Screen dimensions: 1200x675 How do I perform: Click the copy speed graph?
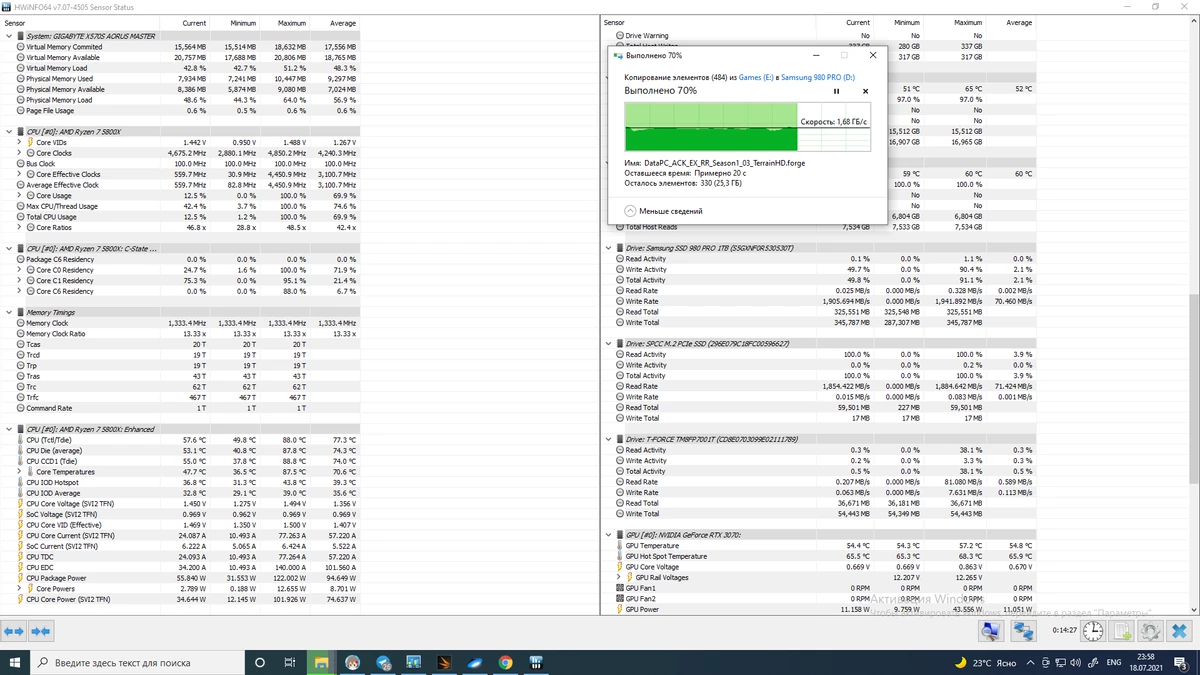point(747,125)
